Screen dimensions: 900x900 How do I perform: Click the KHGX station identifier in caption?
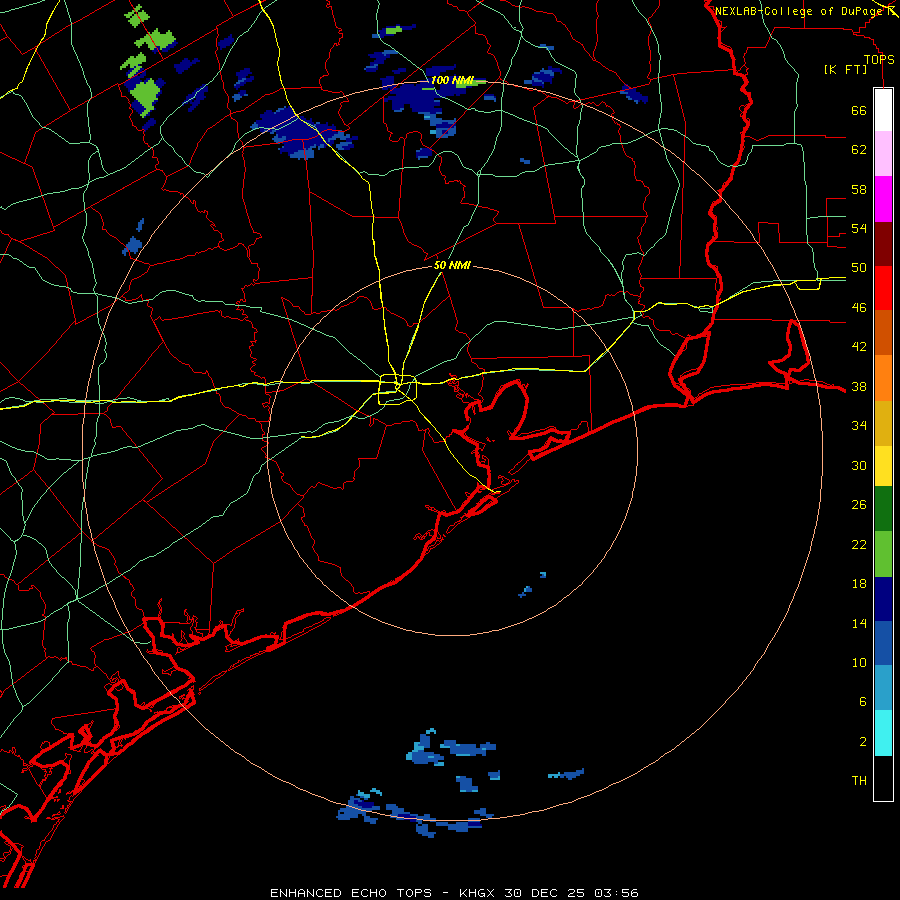click(x=476, y=893)
